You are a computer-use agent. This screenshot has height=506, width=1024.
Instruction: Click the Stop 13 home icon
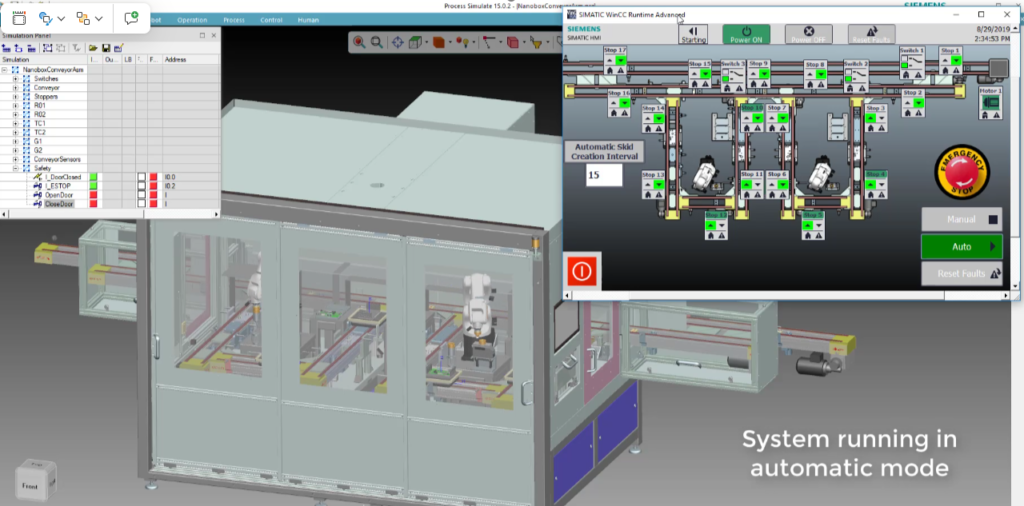[x=648, y=195]
